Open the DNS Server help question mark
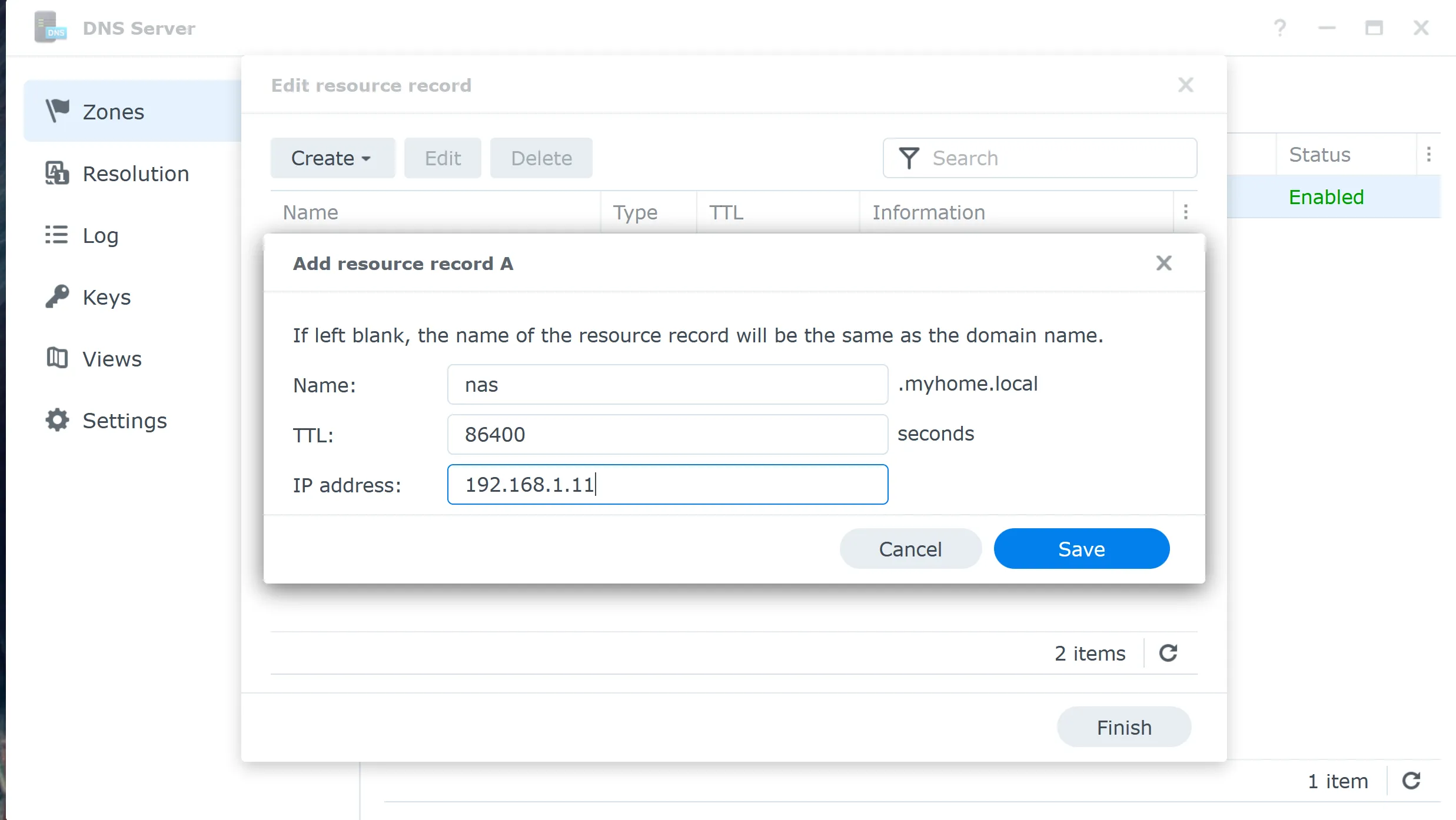This screenshot has height=820, width=1456. pos(1280,28)
